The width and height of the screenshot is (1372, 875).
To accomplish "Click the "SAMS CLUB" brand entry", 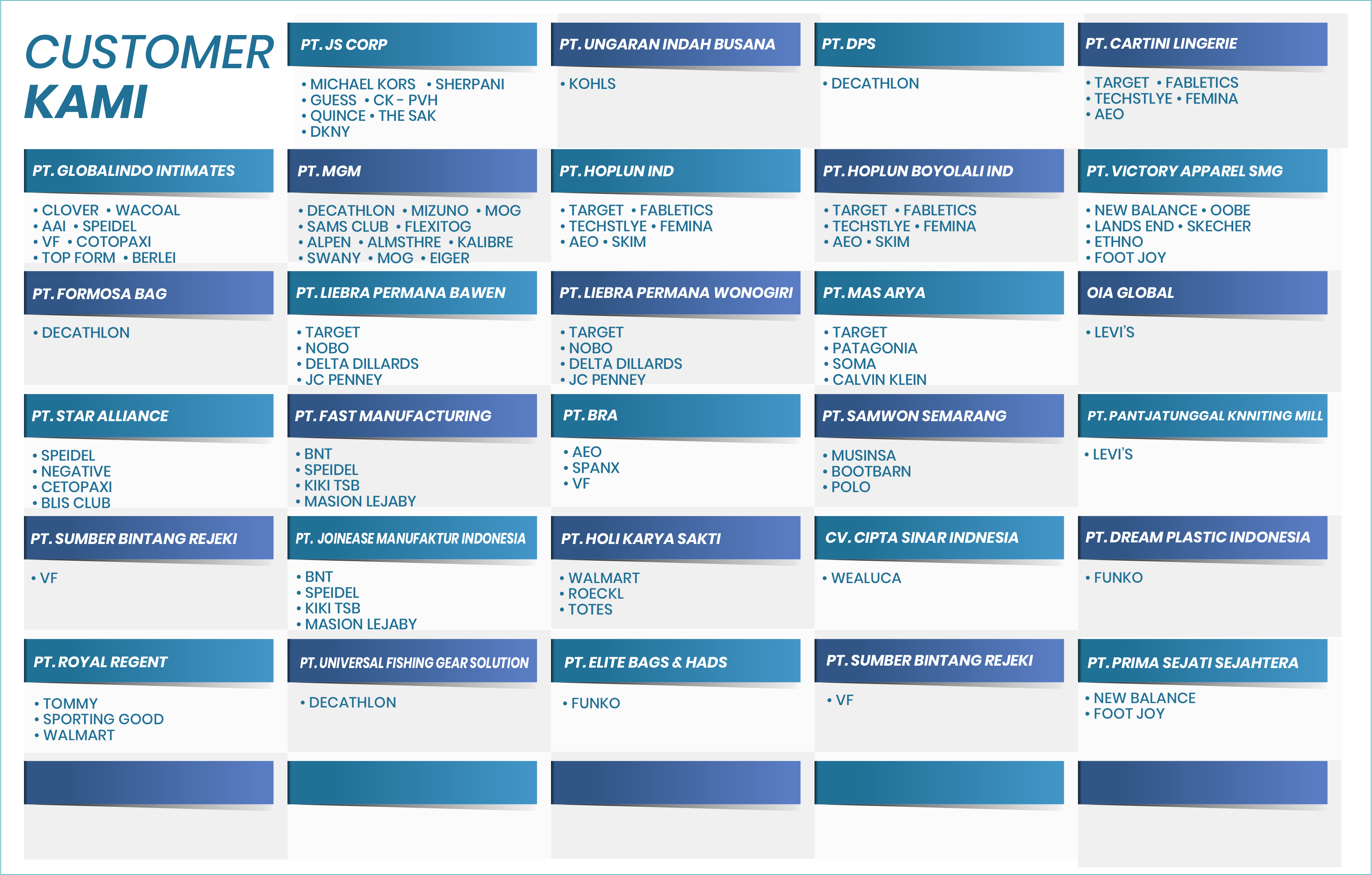I will point(348,226).
